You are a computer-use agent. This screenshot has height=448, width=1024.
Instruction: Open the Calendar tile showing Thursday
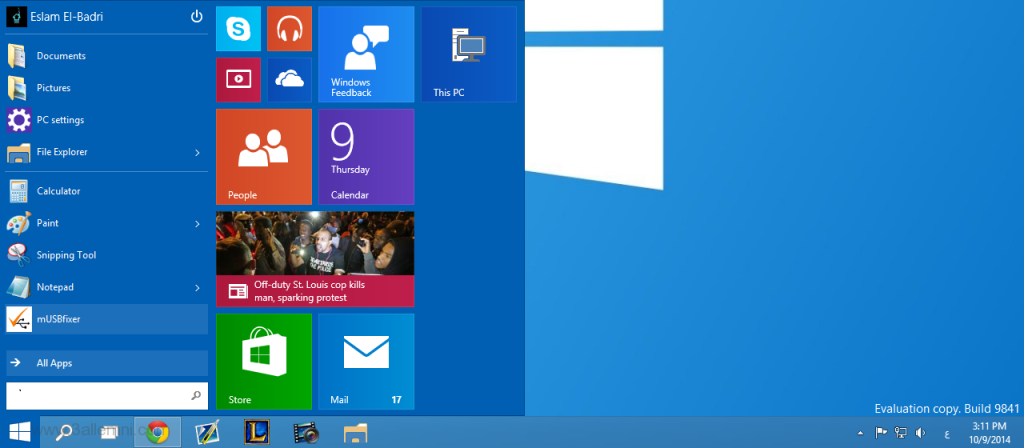click(366, 157)
